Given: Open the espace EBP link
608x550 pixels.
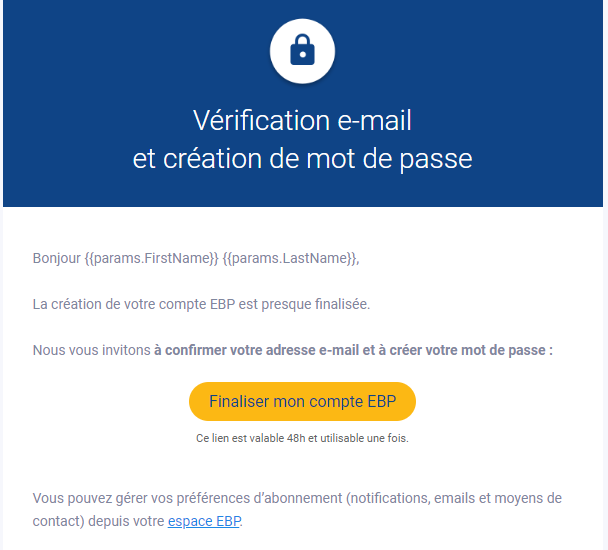Looking at the screenshot, I should click(204, 521).
